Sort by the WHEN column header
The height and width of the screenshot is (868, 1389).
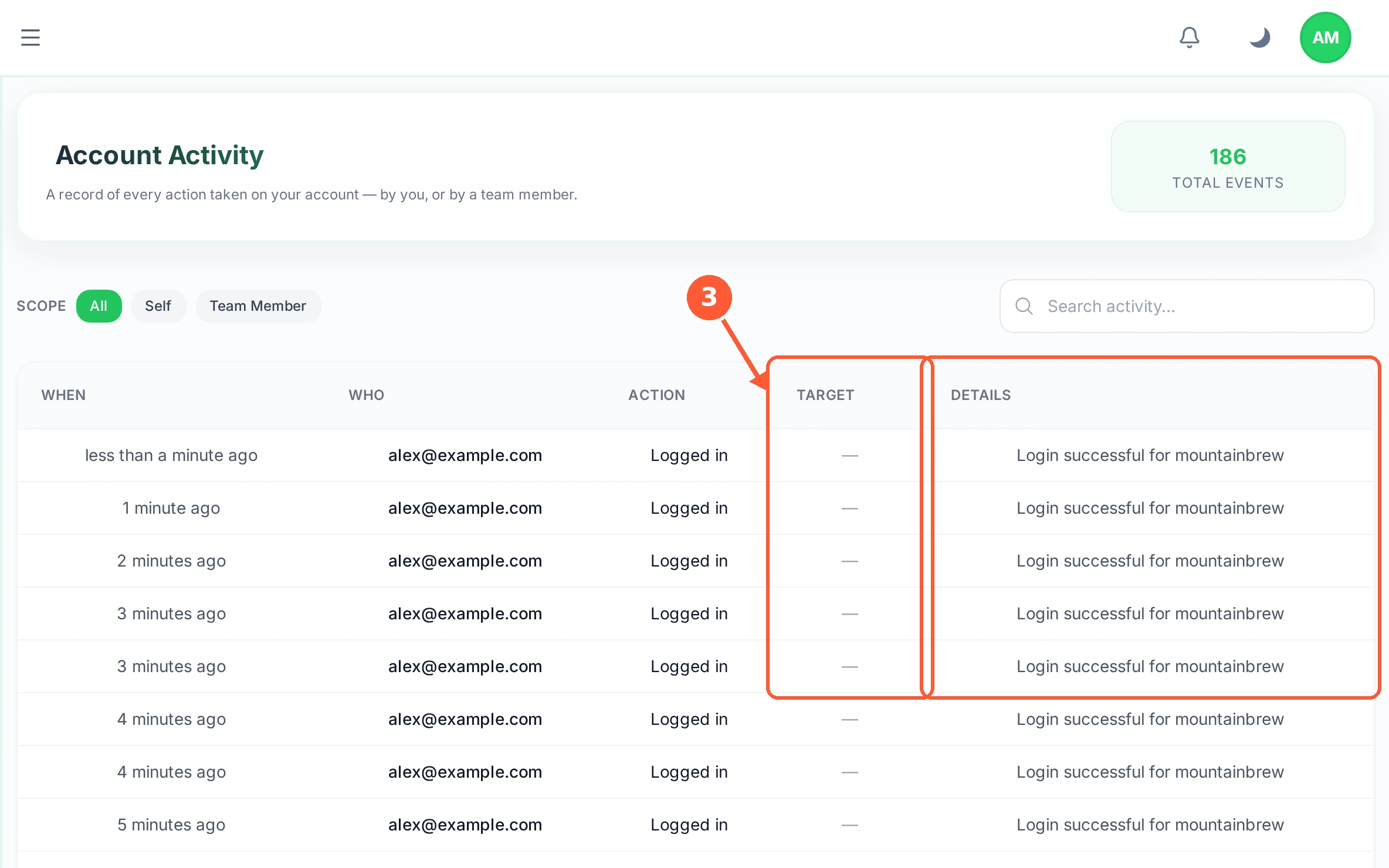[x=63, y=395]
